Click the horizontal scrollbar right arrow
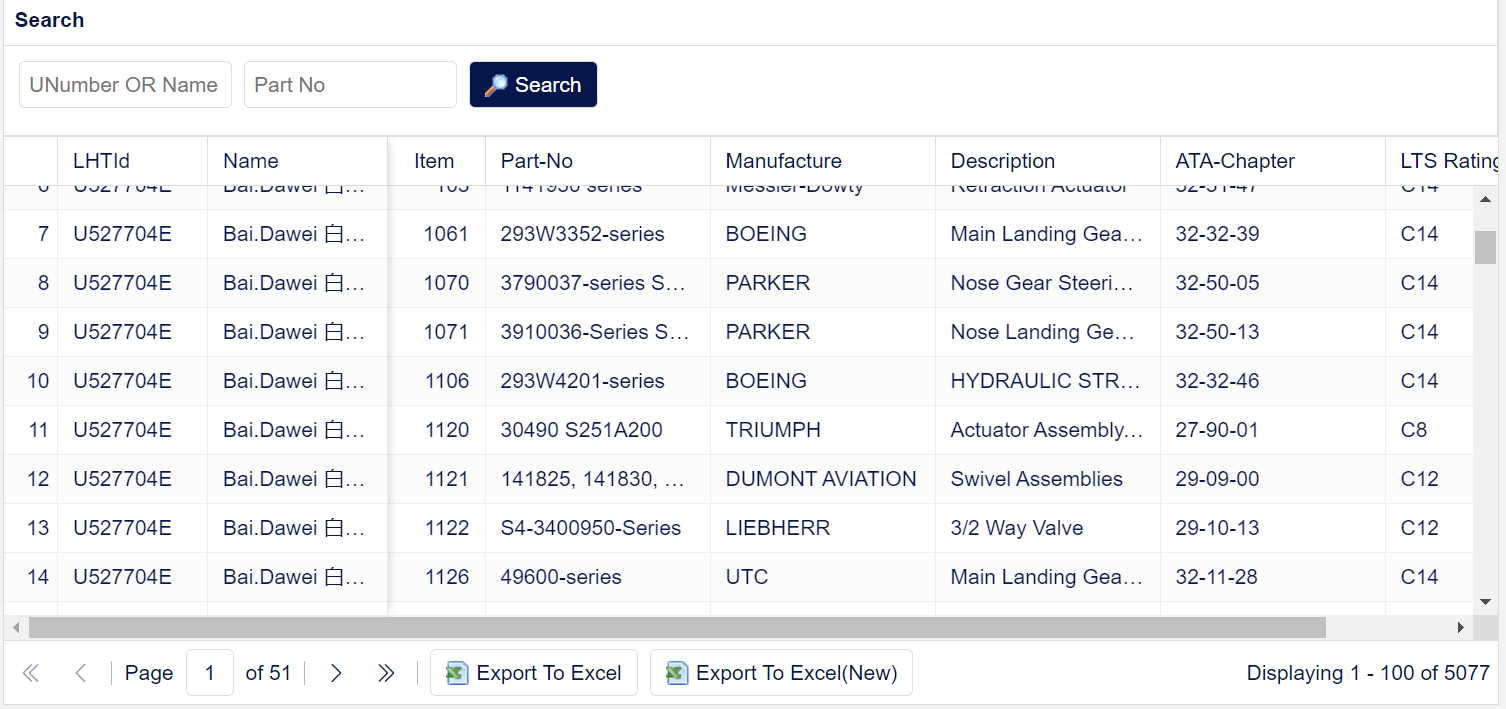Screen dimensions: 1506x709 [1460, 627]
